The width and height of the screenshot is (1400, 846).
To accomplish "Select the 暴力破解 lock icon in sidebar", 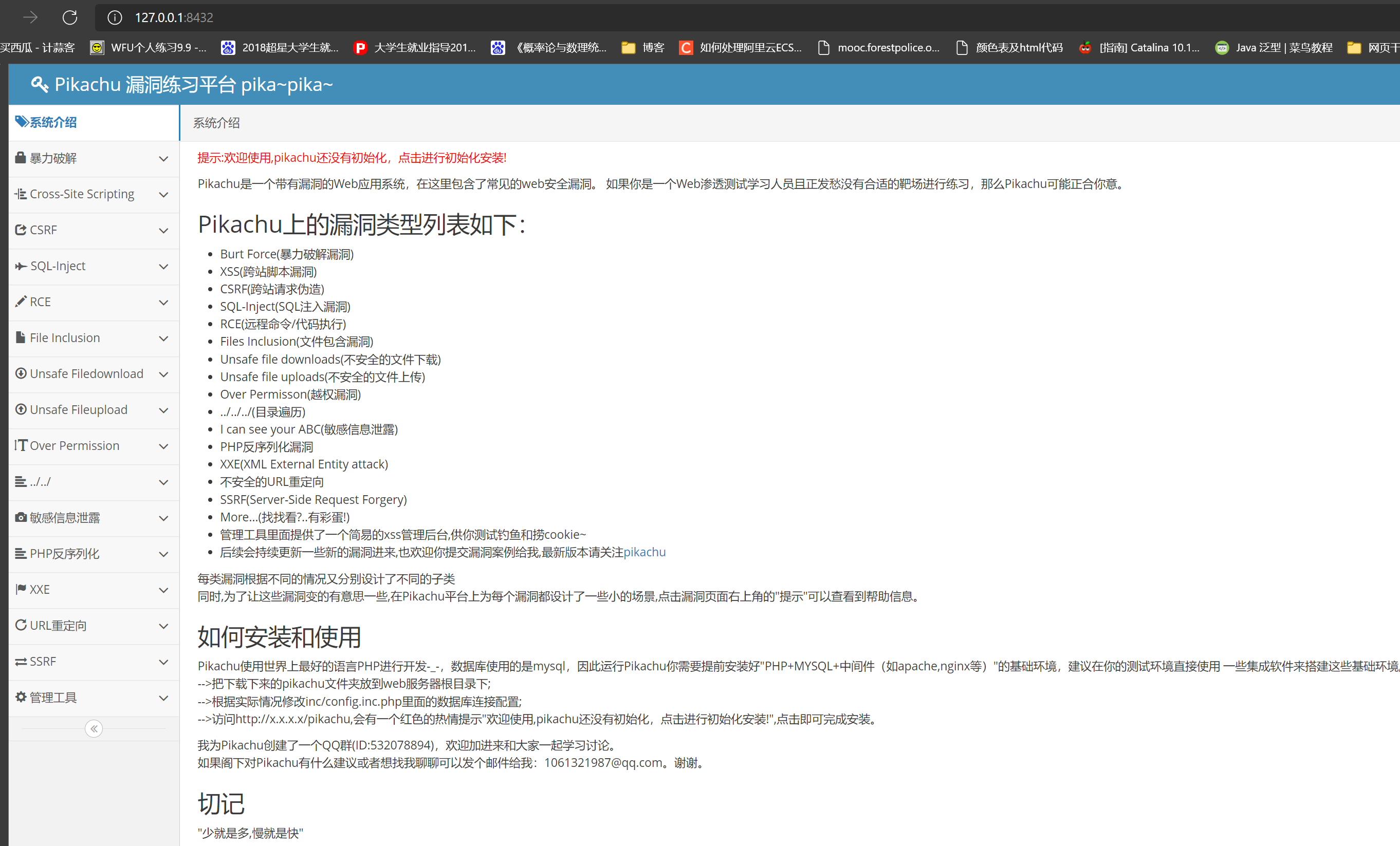I will (x=20, y=158).
